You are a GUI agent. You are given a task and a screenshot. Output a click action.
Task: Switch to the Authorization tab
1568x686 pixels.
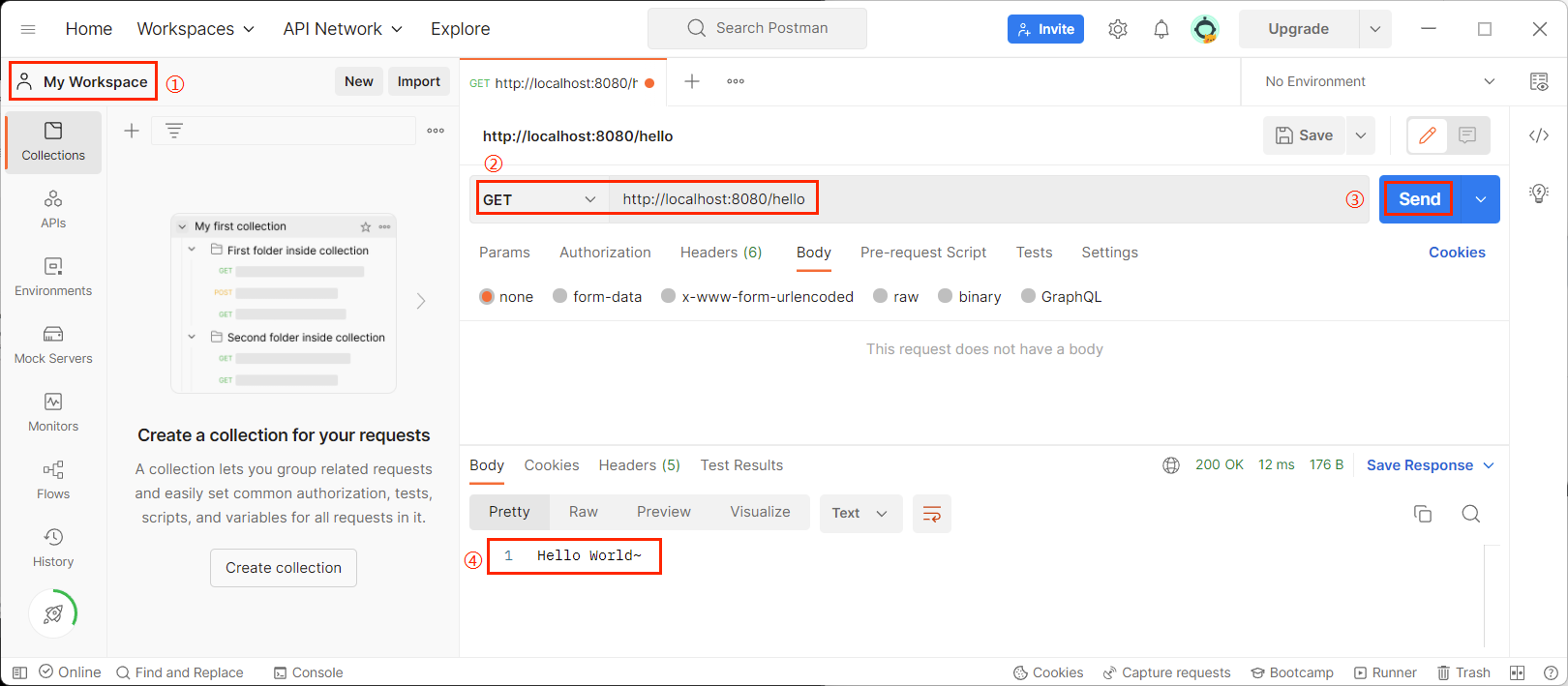605,253
